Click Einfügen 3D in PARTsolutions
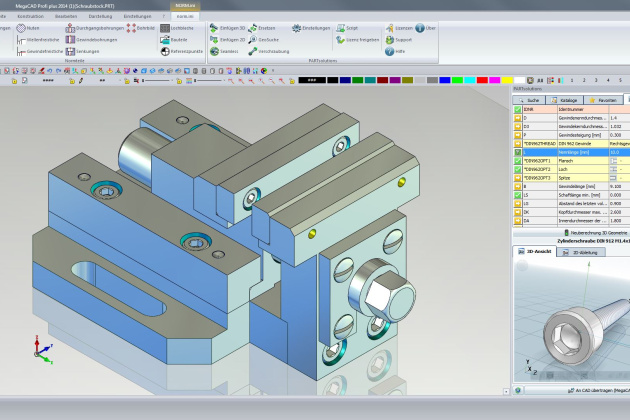Screen dimensions: 630x420 point(214,28)
